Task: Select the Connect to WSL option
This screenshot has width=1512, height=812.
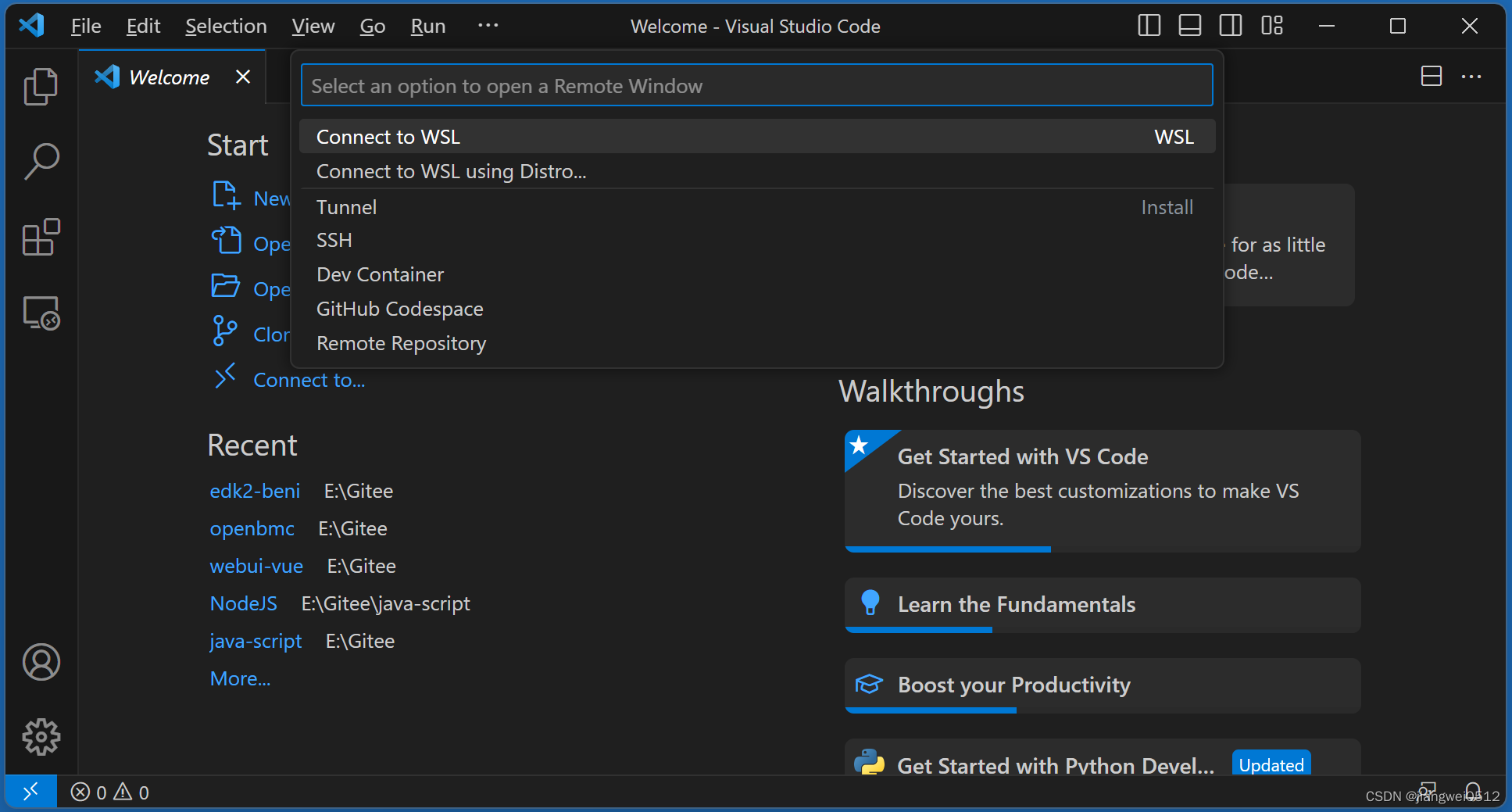Action: pyautogui.click(x=756, y=137)
